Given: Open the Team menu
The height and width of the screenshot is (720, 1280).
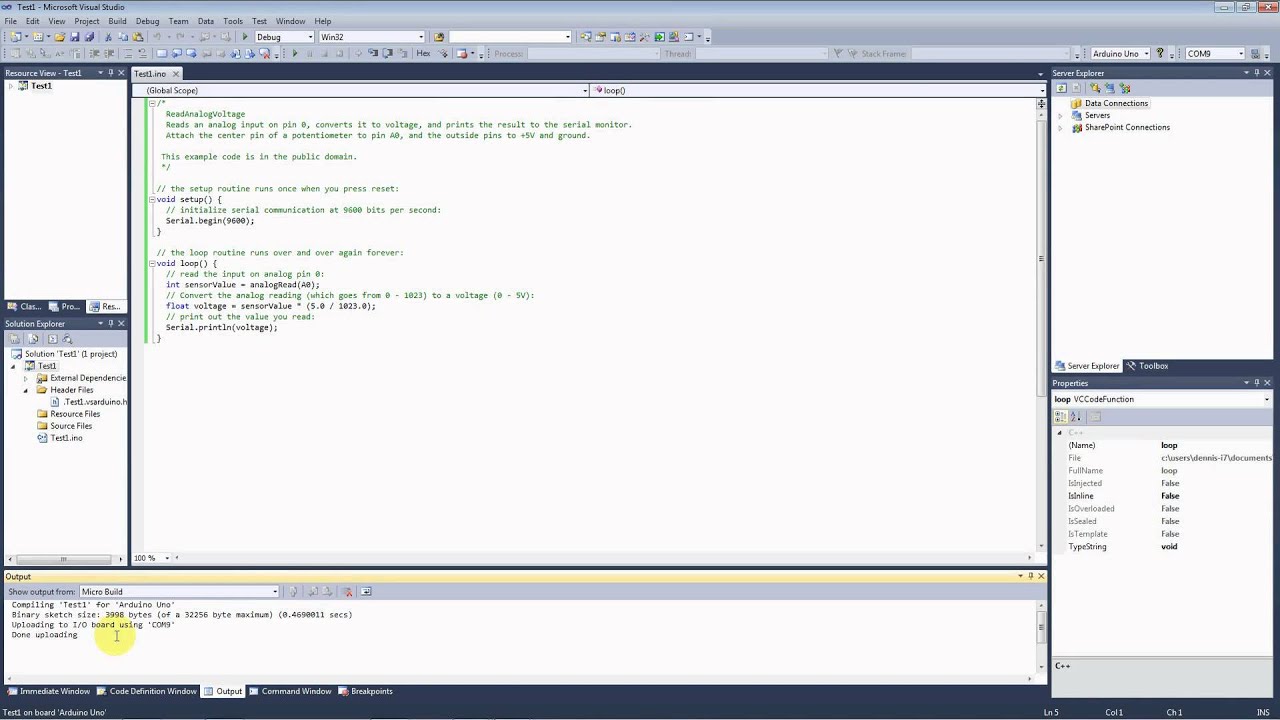Looking at the screenshot, I should pos(178,21).
